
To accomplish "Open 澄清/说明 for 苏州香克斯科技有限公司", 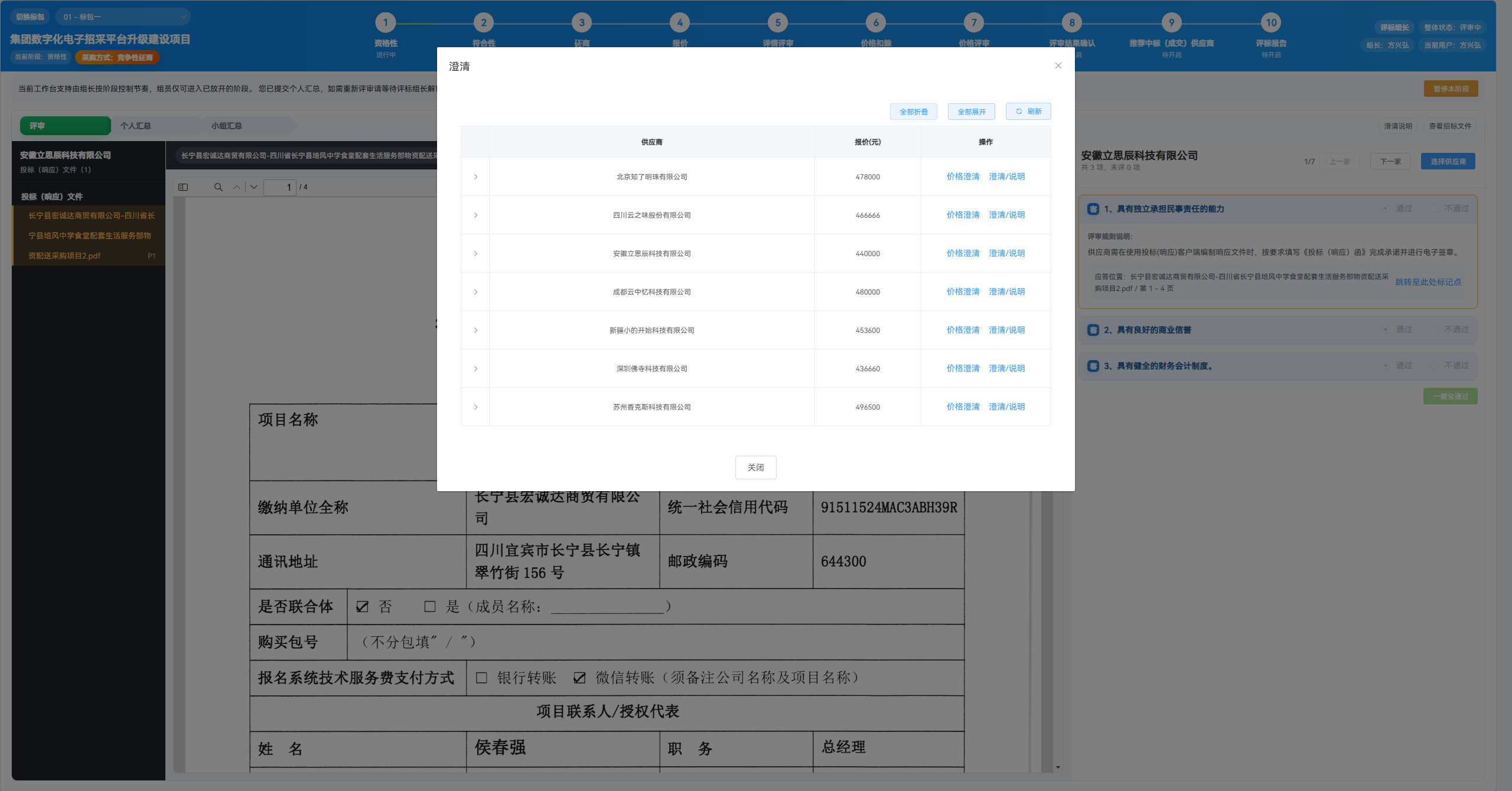I will (x=1007, y=407).
